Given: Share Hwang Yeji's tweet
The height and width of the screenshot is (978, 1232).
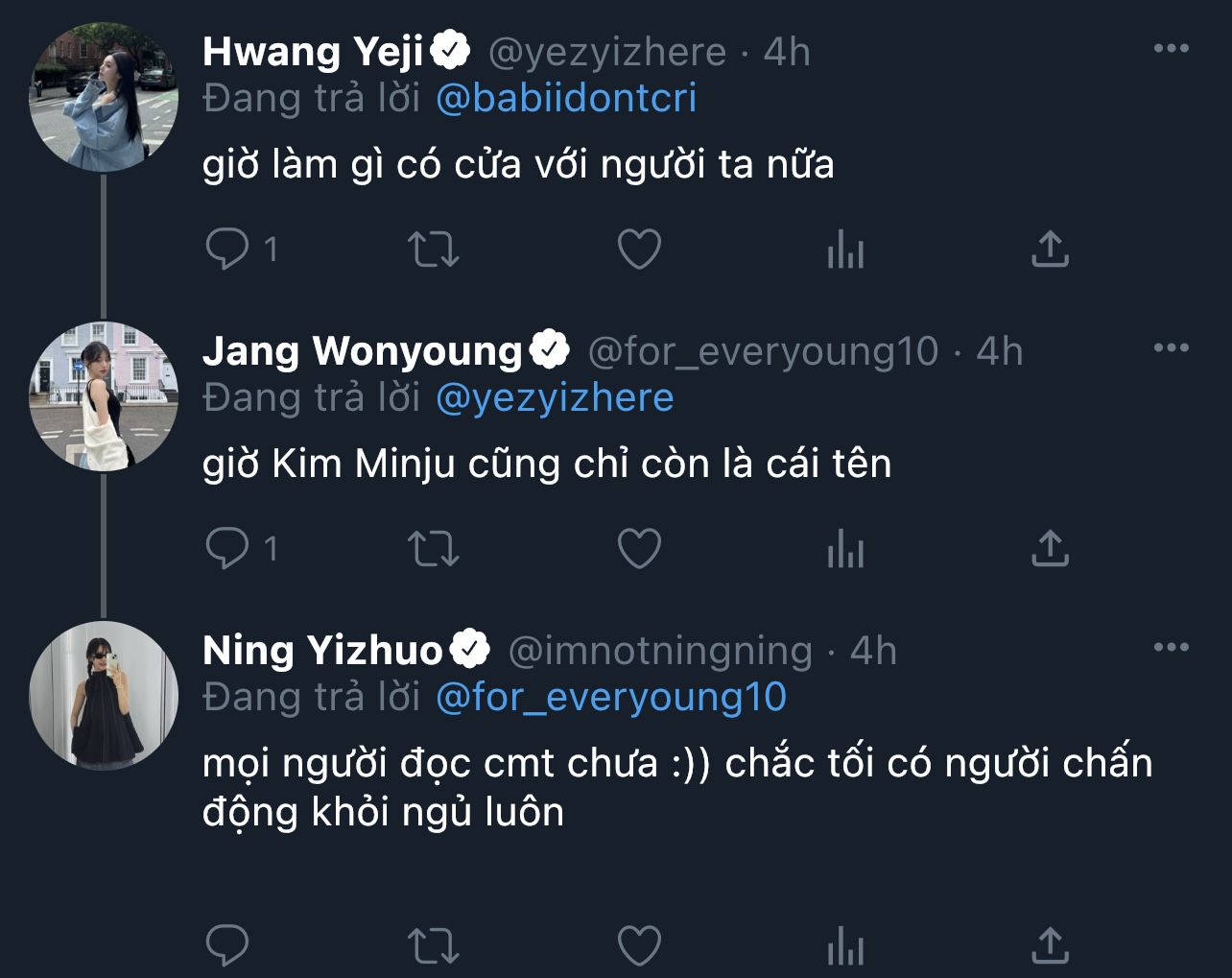Looking at the screenshot, I should (x=1050, y=250).
